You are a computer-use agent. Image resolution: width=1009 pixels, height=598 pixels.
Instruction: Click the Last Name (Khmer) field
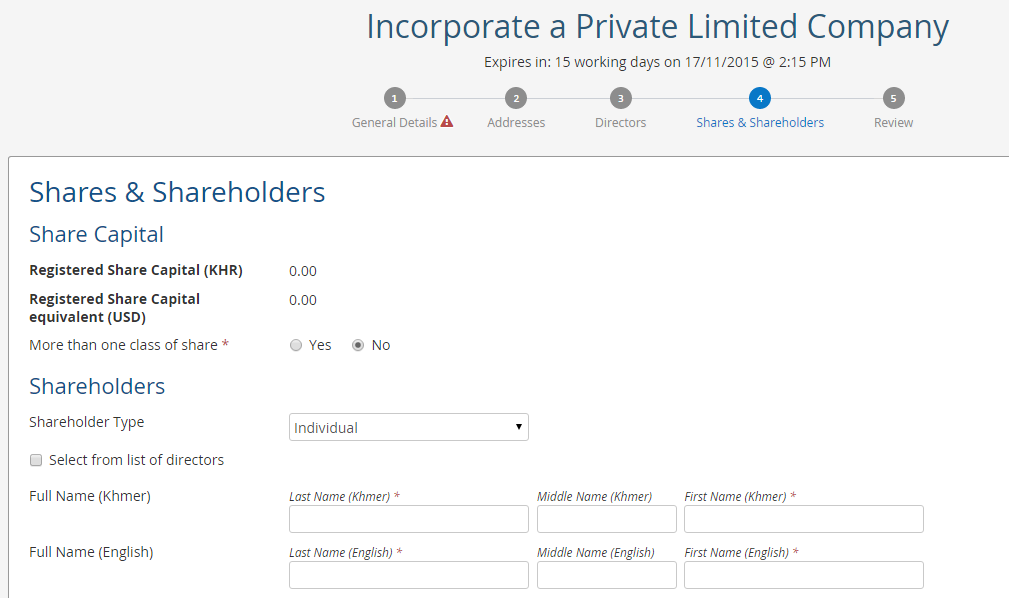click(x=409, y=519)
